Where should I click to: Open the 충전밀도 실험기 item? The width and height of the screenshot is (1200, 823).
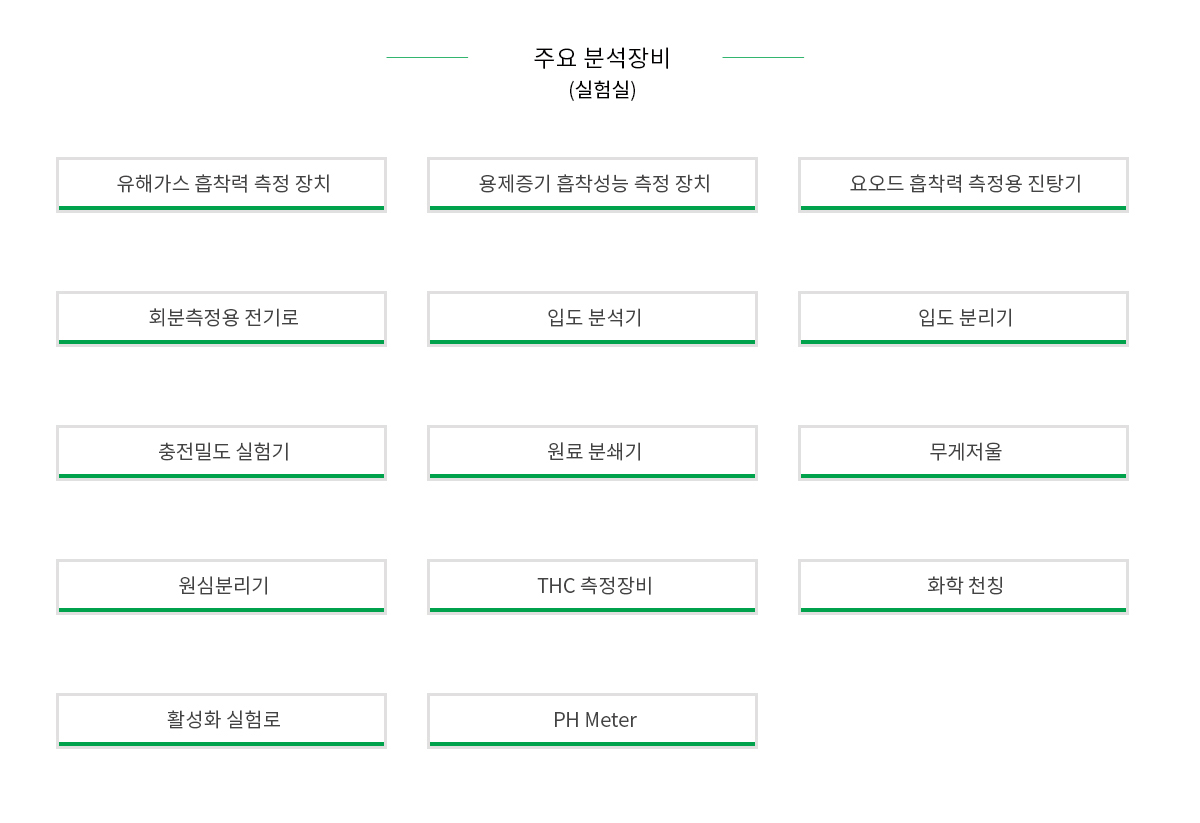click(221, 452)
